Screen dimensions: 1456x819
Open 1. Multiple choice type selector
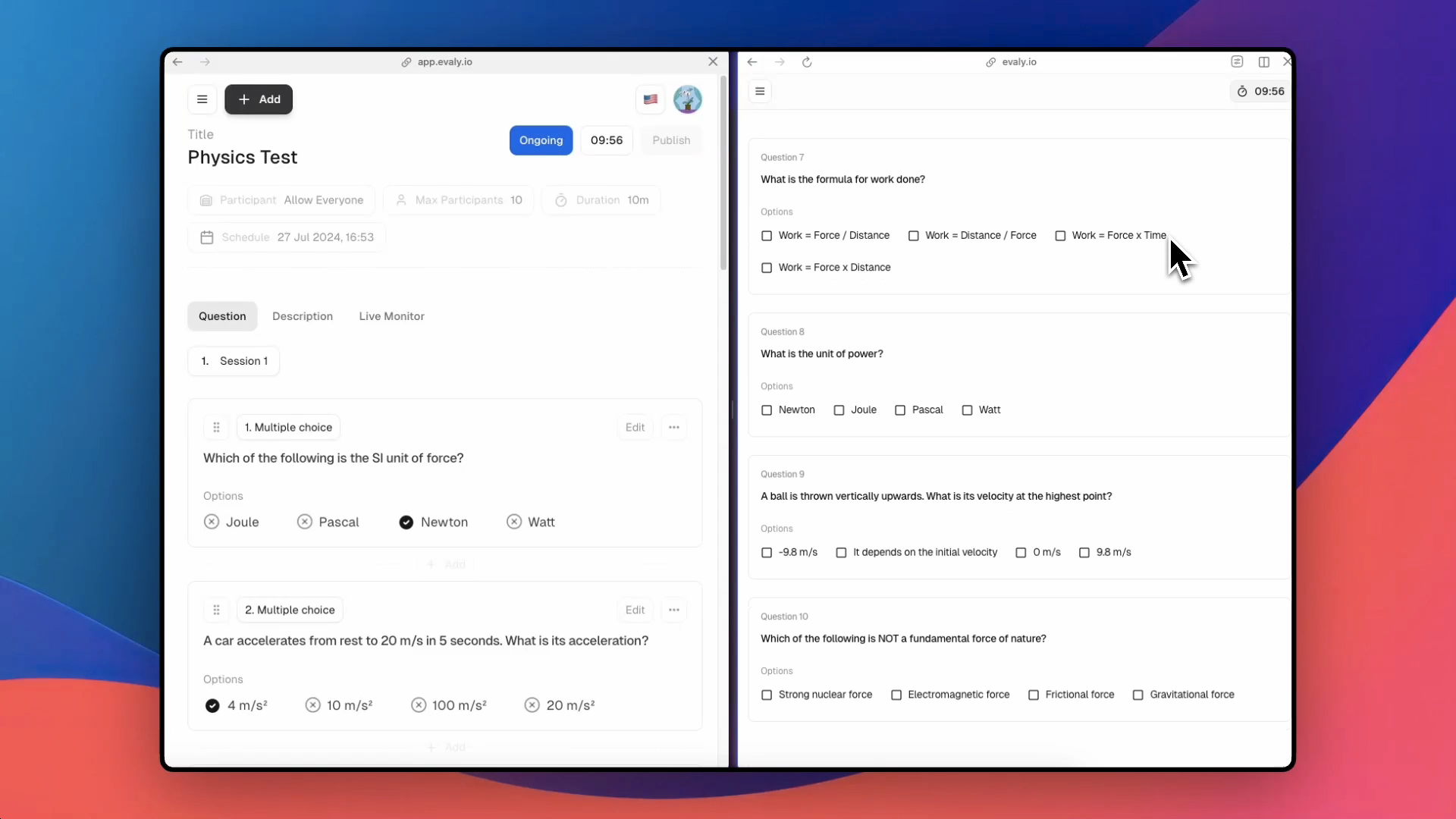[x=288, y=428]
